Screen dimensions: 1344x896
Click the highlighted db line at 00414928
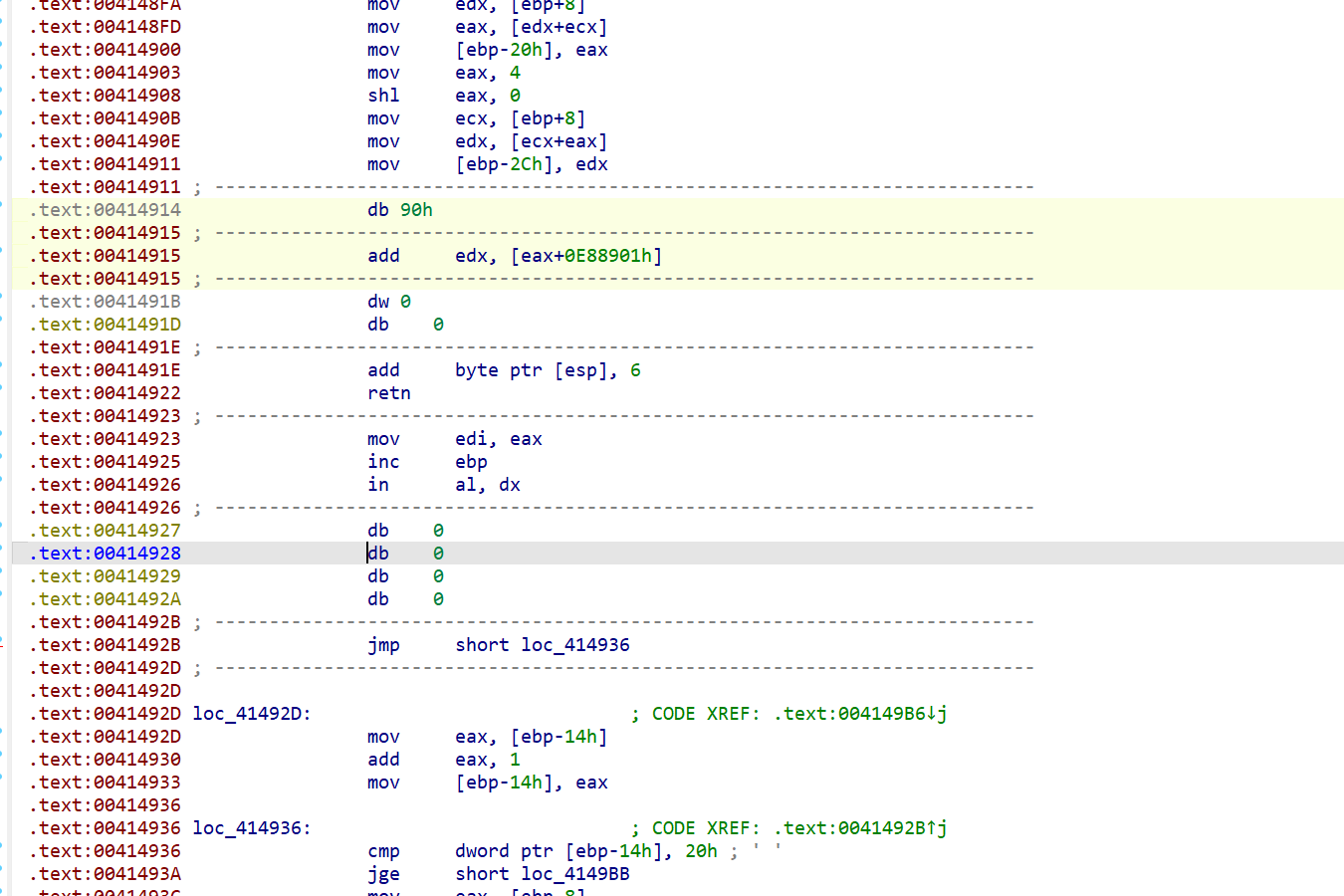click(398, 553)
